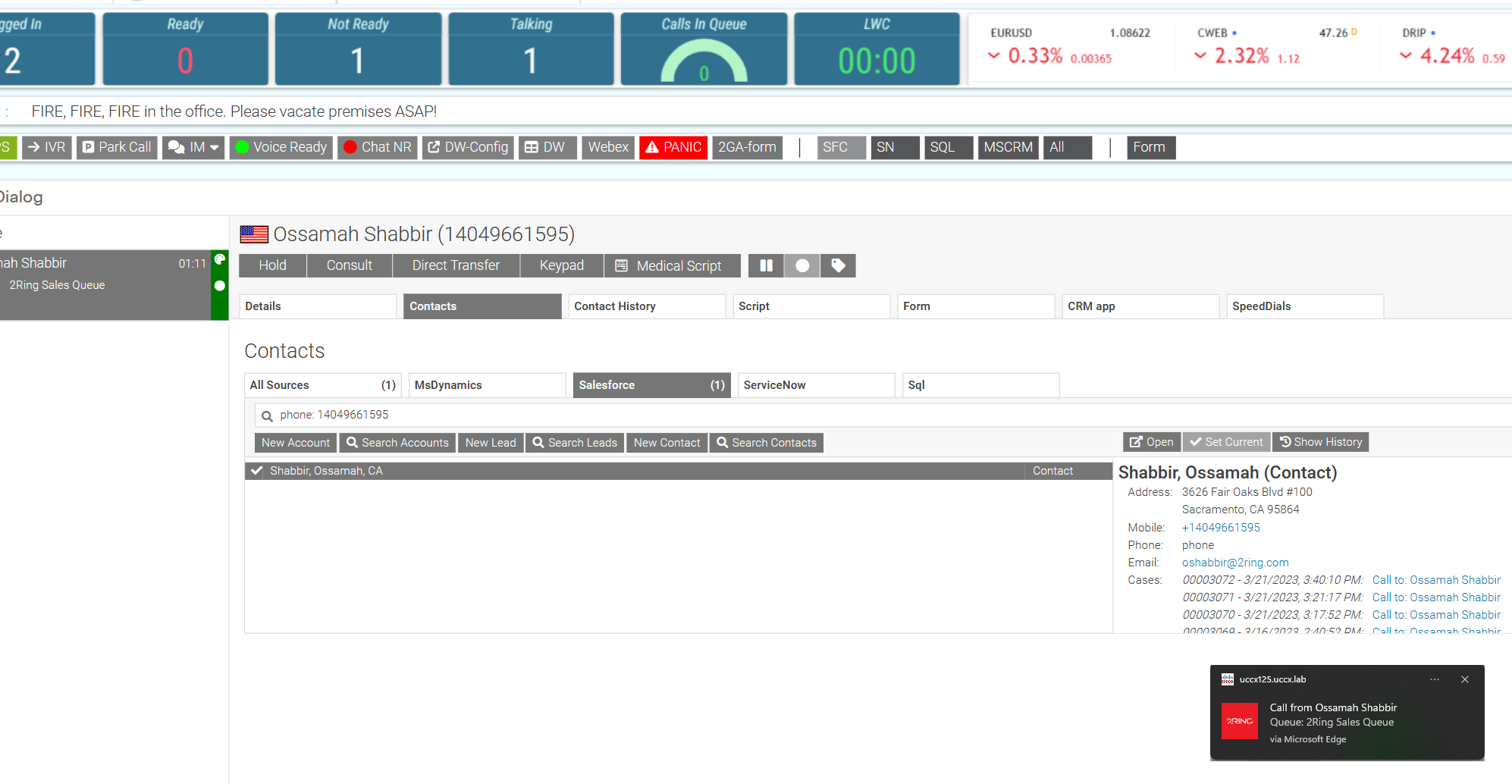Image resolution: width=1512 pixels, height=784 pixels.
Task: Click the Show History button
Action: pos(1320,442)
